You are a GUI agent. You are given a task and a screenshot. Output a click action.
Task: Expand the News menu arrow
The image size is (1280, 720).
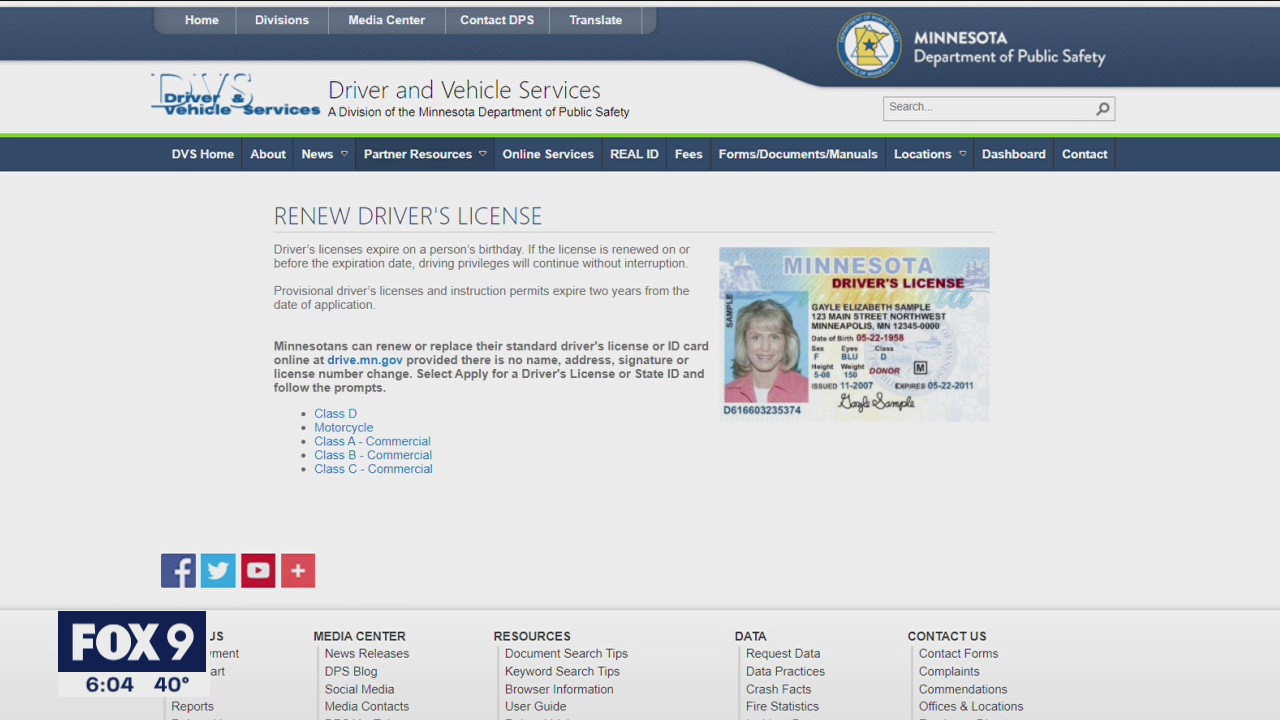344,154
